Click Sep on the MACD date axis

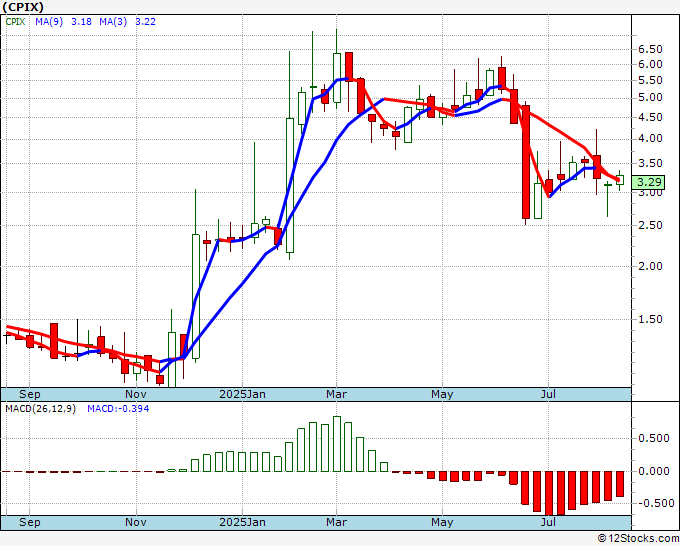point(29,522)
